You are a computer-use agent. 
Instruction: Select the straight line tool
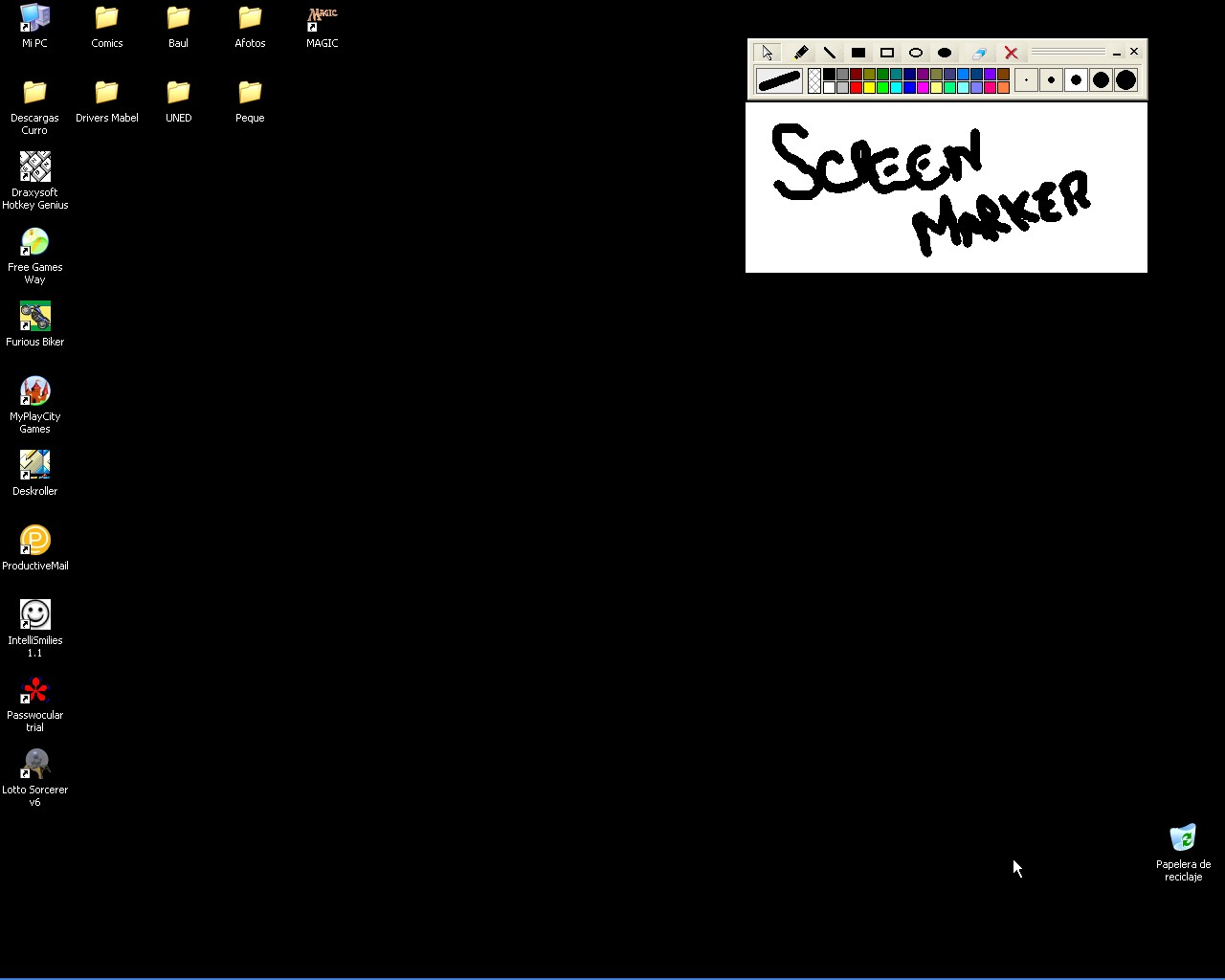830,53
